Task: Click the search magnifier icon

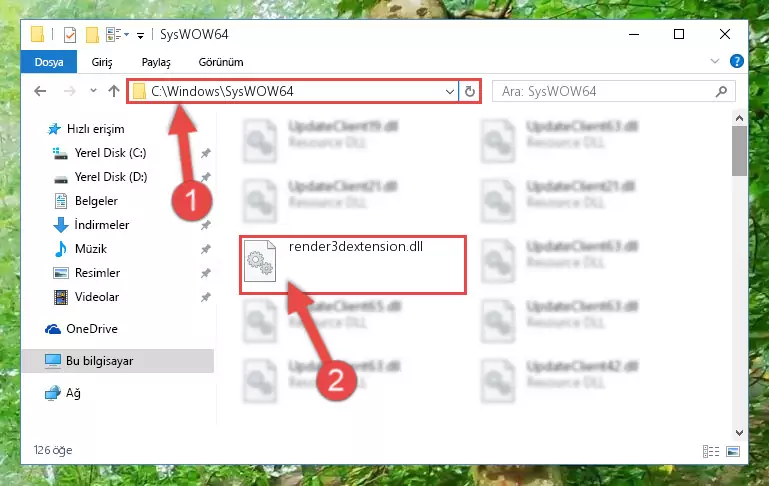Action: point(721,91)
